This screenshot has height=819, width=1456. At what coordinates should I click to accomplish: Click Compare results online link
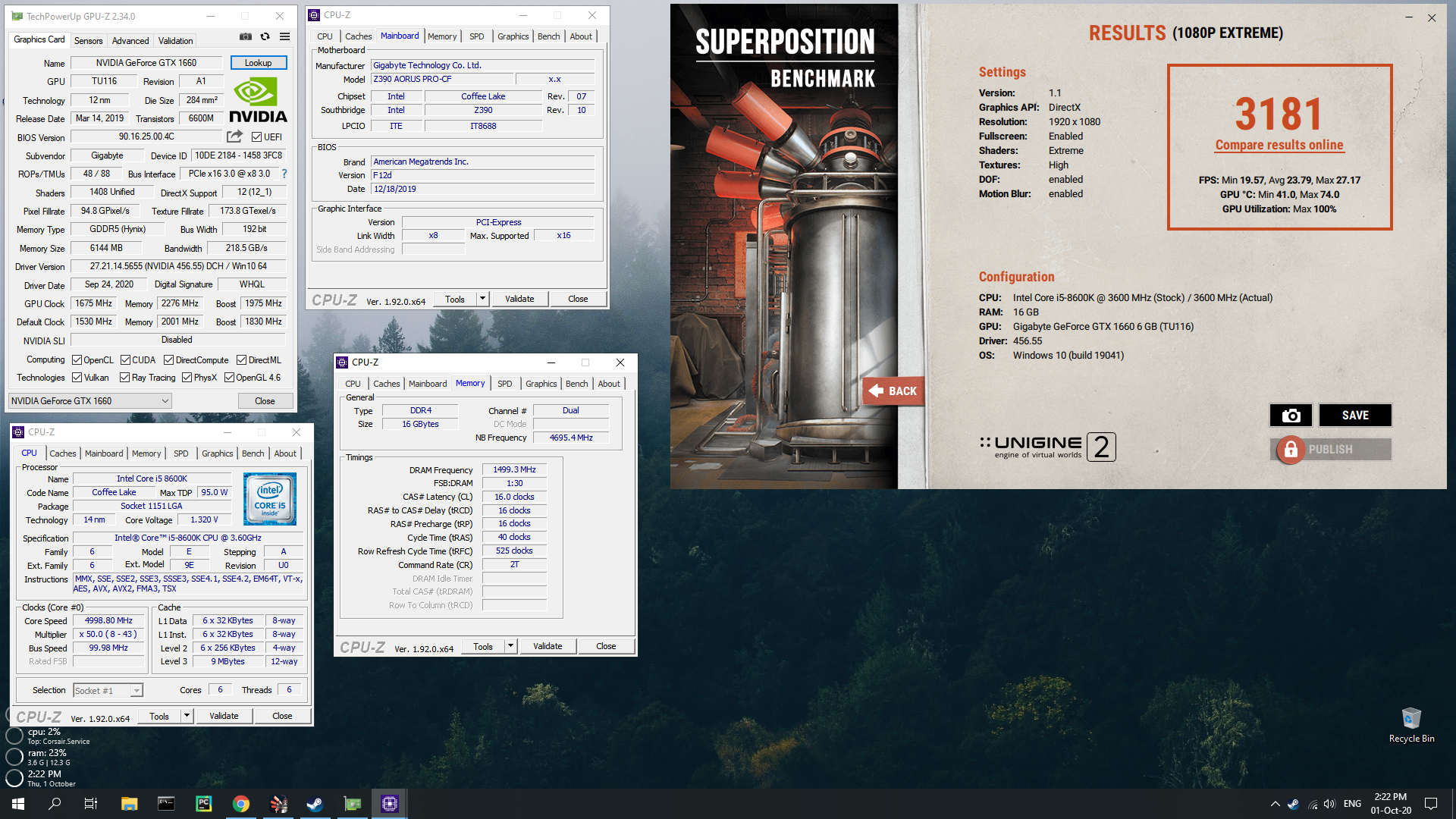(x=1279, y=145)
